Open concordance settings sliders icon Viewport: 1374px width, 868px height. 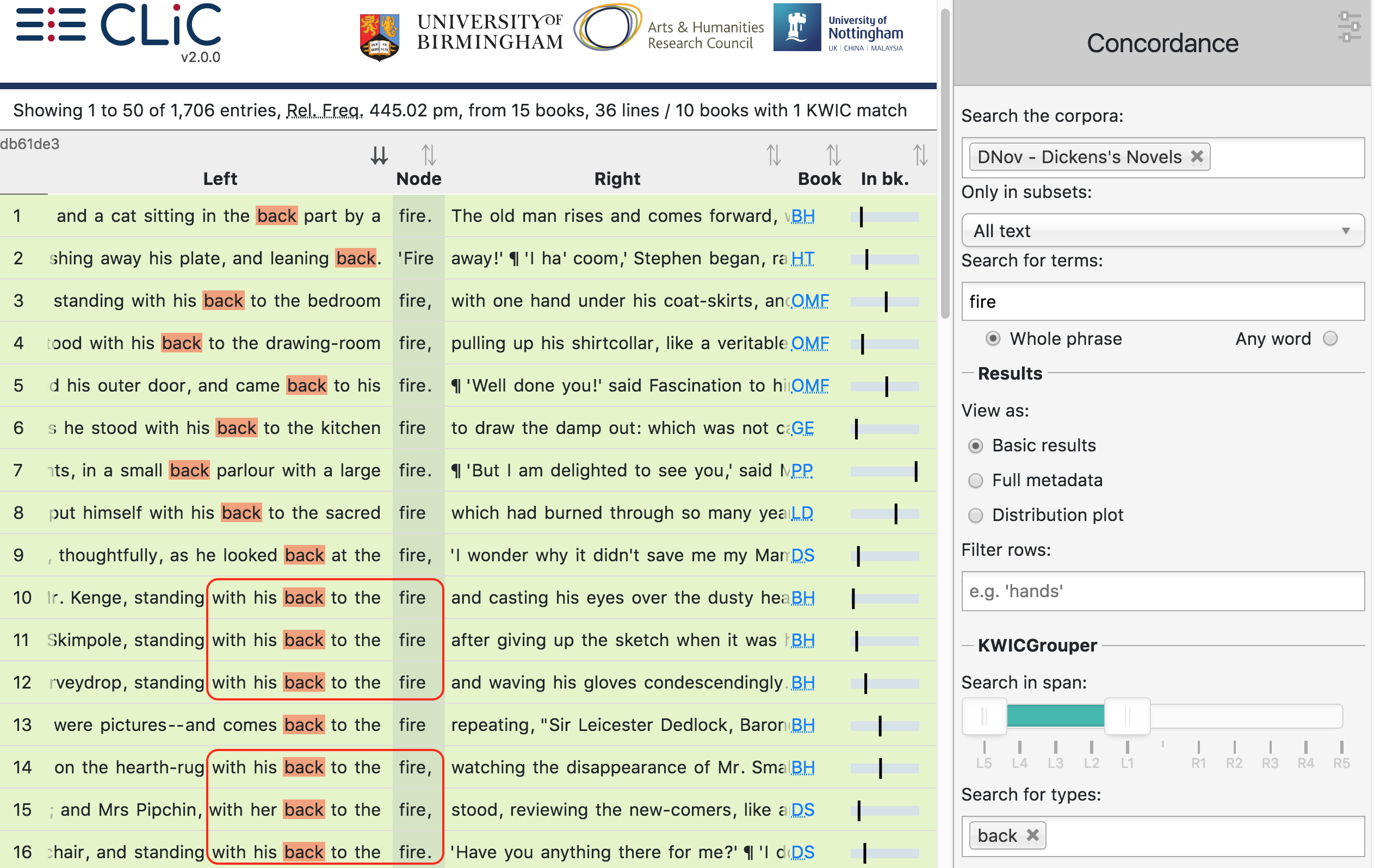(1349, 27)
